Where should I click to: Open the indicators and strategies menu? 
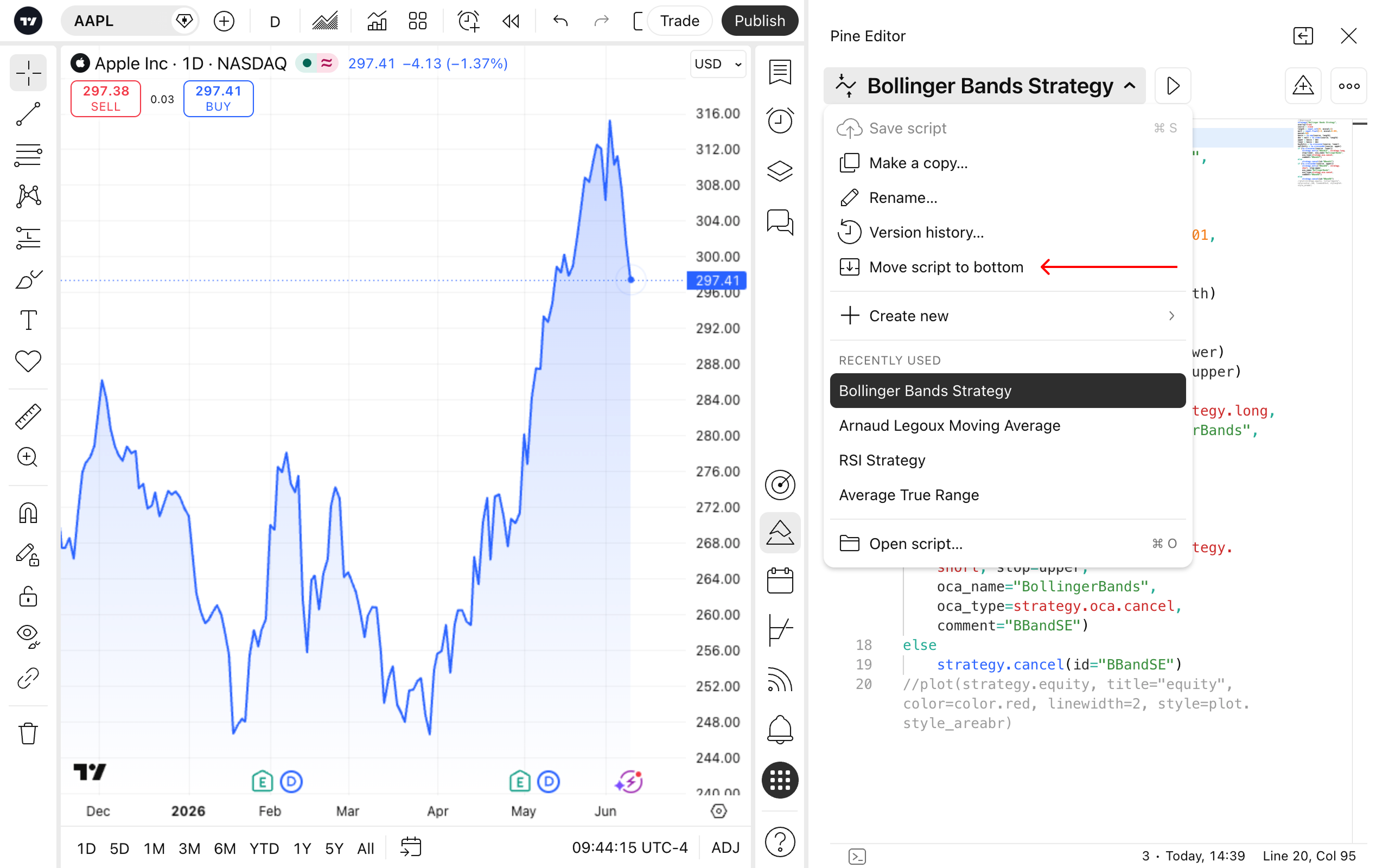[x=377, y=21]
